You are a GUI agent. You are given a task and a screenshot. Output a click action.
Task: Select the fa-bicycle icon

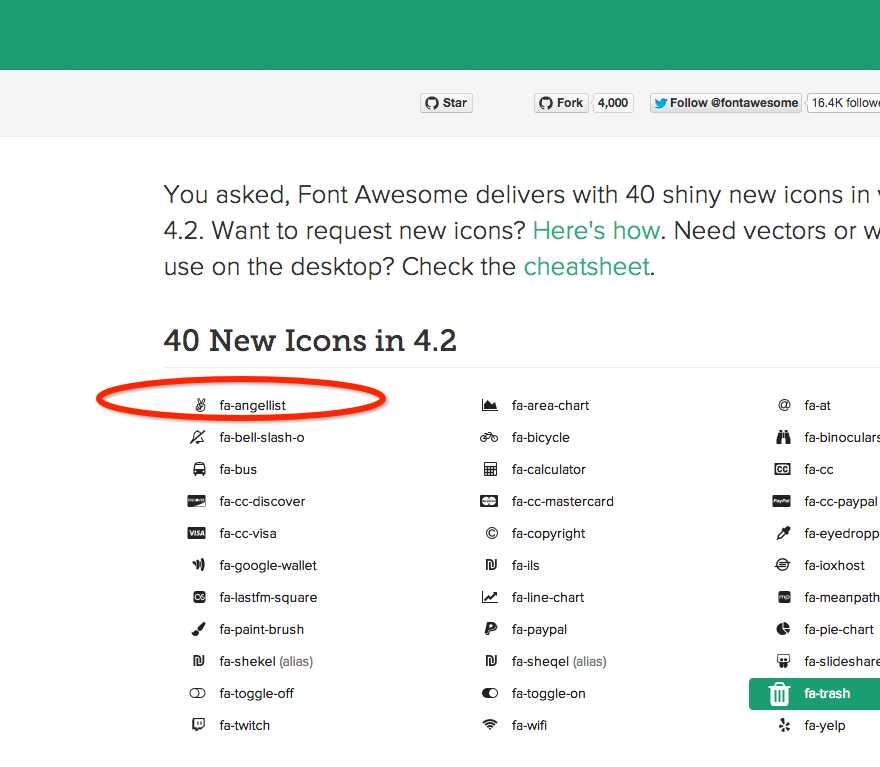tap(489, 437)
